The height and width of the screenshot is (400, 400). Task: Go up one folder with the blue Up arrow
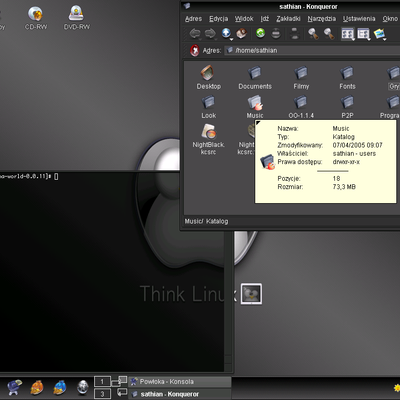(226, 33)
